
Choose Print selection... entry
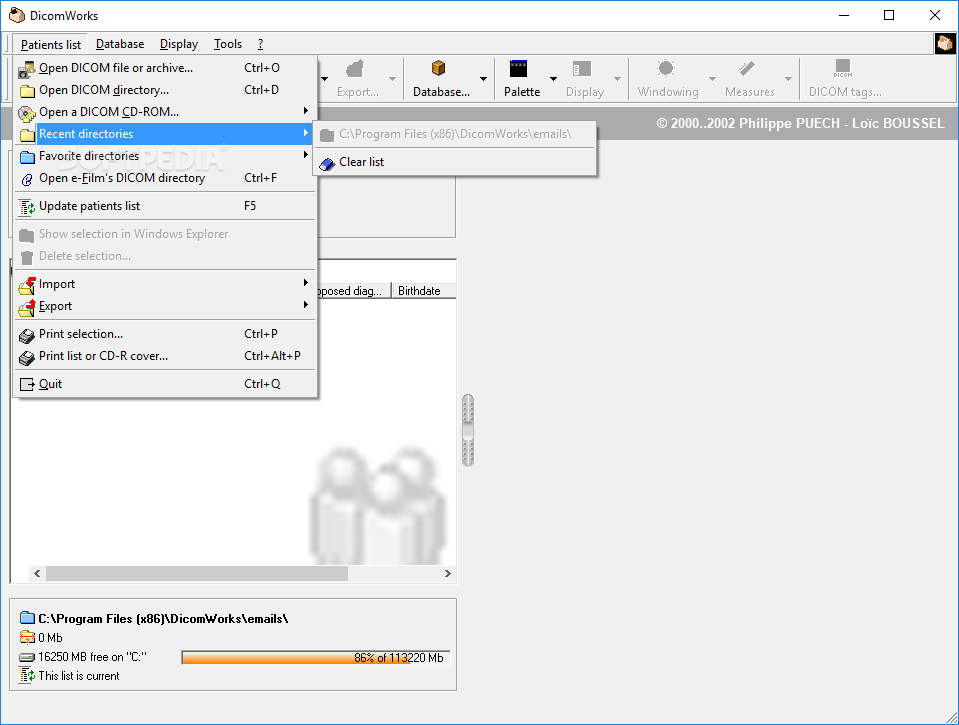165,334
